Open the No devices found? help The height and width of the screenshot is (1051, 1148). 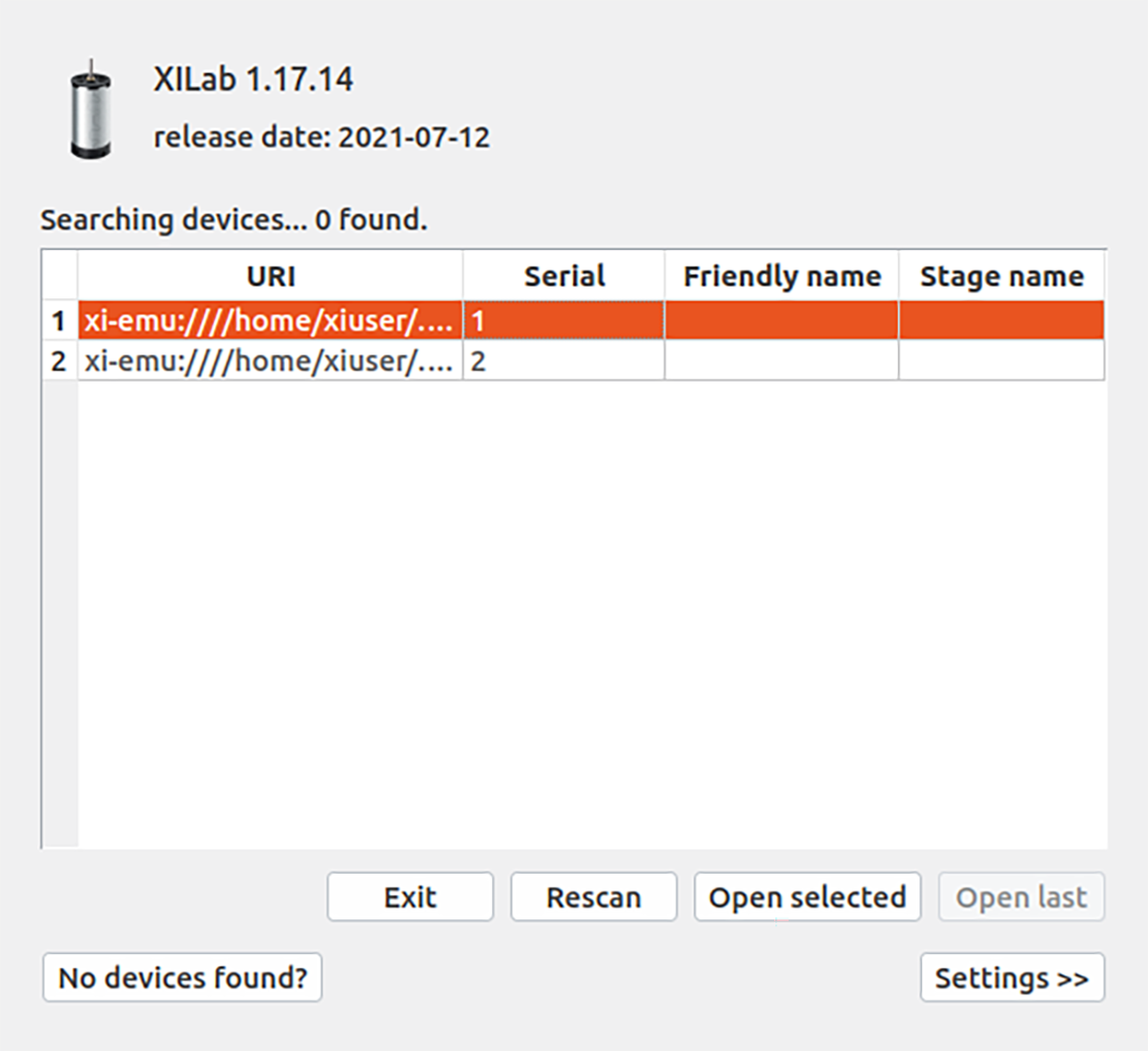[182, 977]
